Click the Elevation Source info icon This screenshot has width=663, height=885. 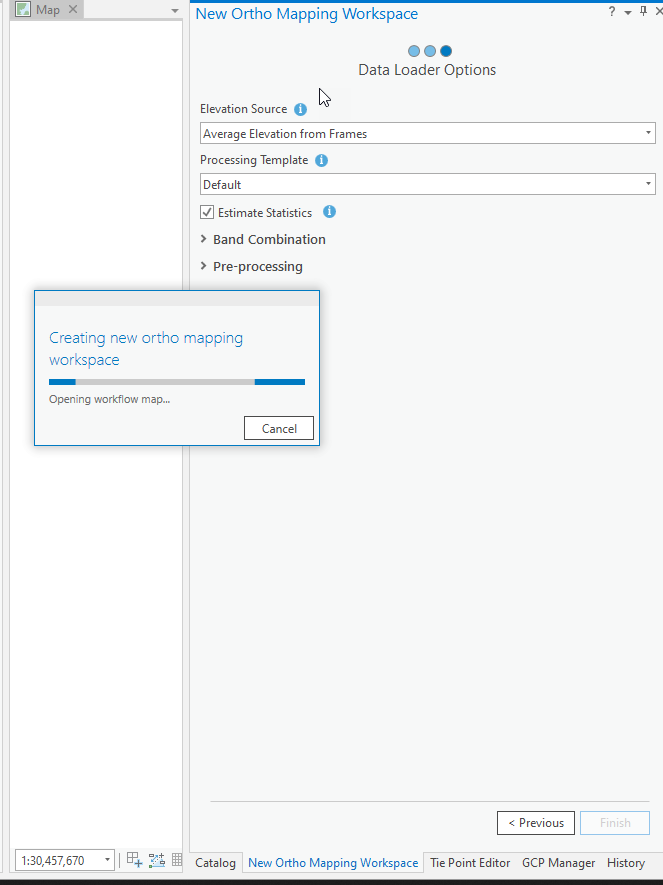300,109
